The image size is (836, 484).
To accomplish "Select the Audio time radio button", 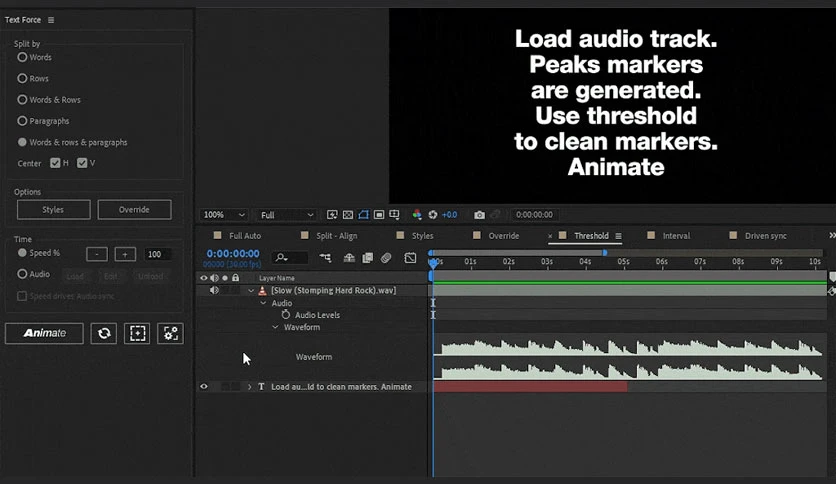I will point(22,274).
